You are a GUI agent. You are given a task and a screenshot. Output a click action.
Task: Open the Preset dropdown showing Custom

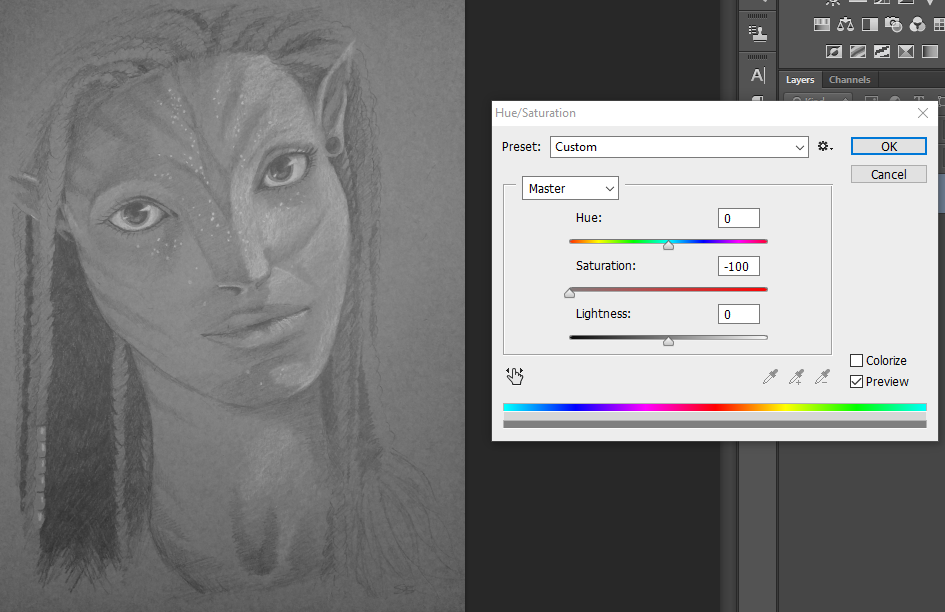679,147
